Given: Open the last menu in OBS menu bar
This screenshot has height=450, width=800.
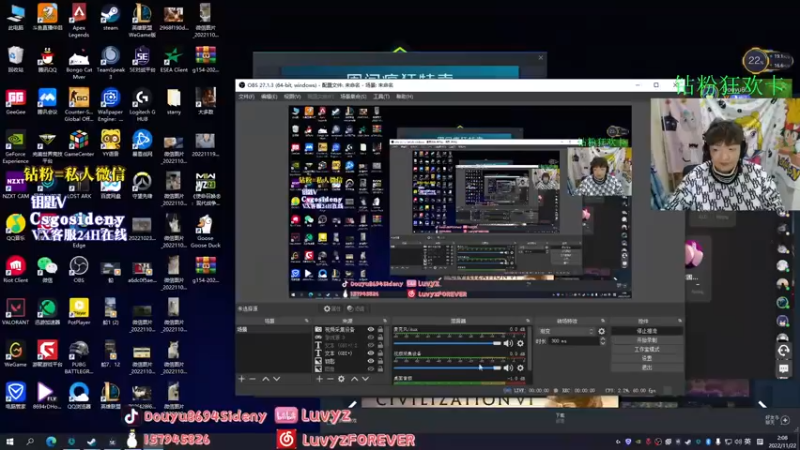Looking at the screenshot, I should tap(405, 96).
